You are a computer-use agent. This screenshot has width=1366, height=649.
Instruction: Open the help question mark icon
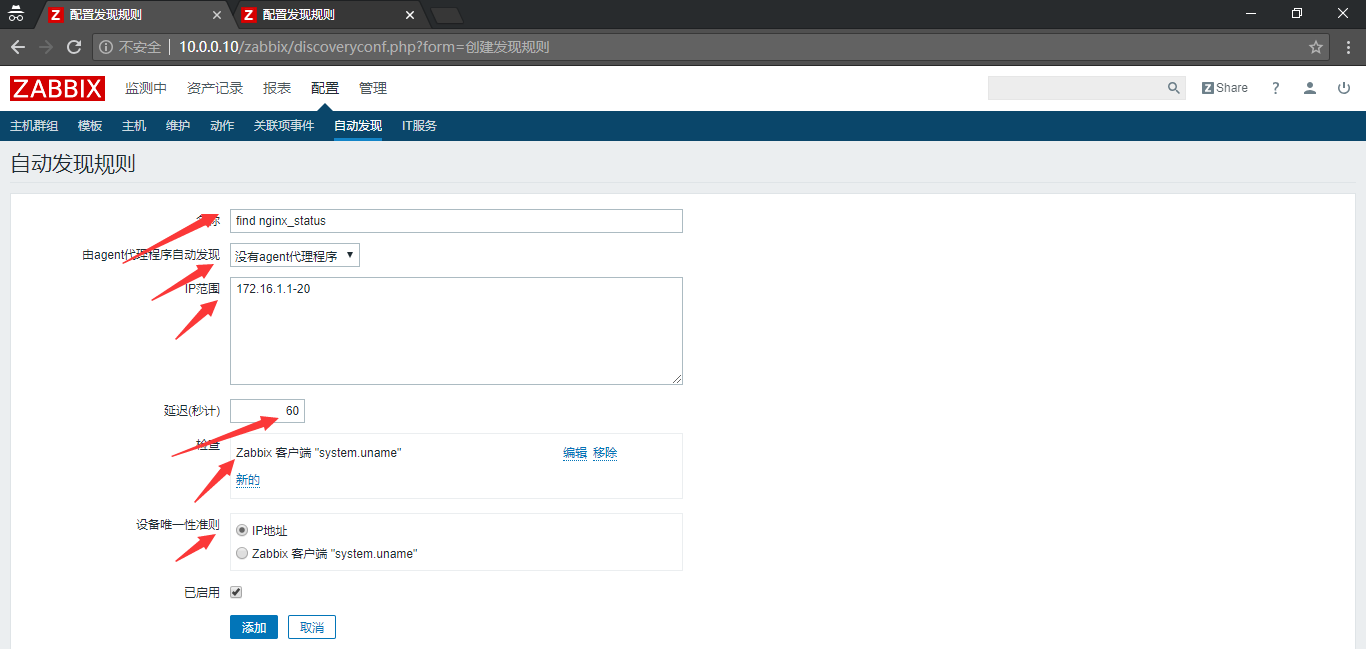click(1276, 88)
